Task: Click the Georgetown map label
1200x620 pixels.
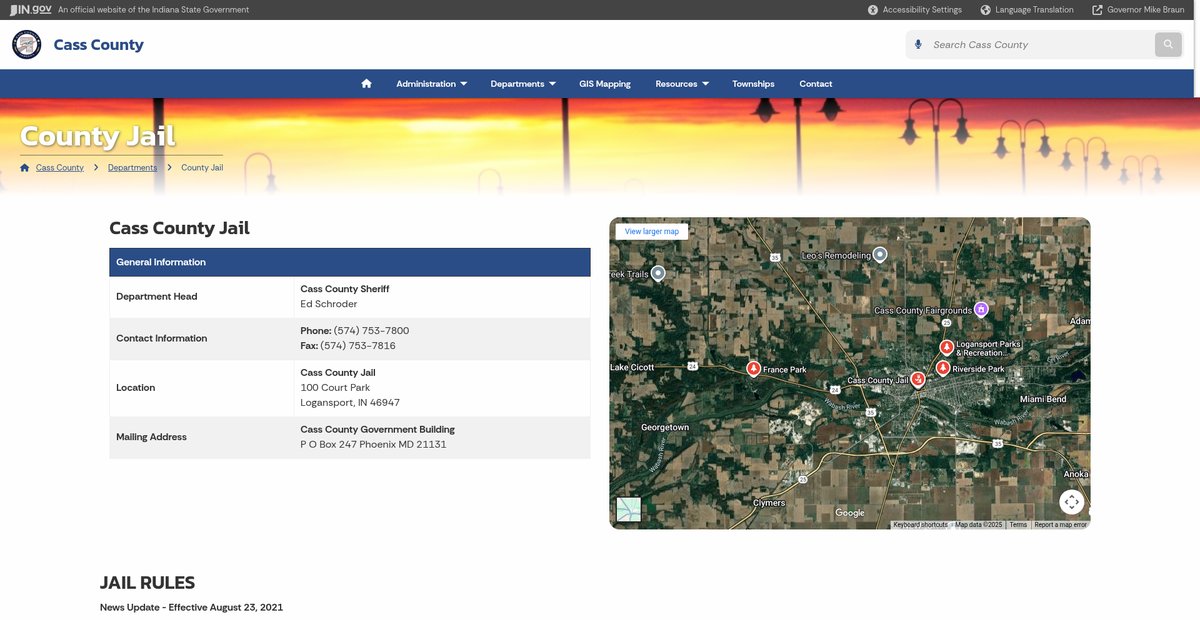Action: (665, 428)
